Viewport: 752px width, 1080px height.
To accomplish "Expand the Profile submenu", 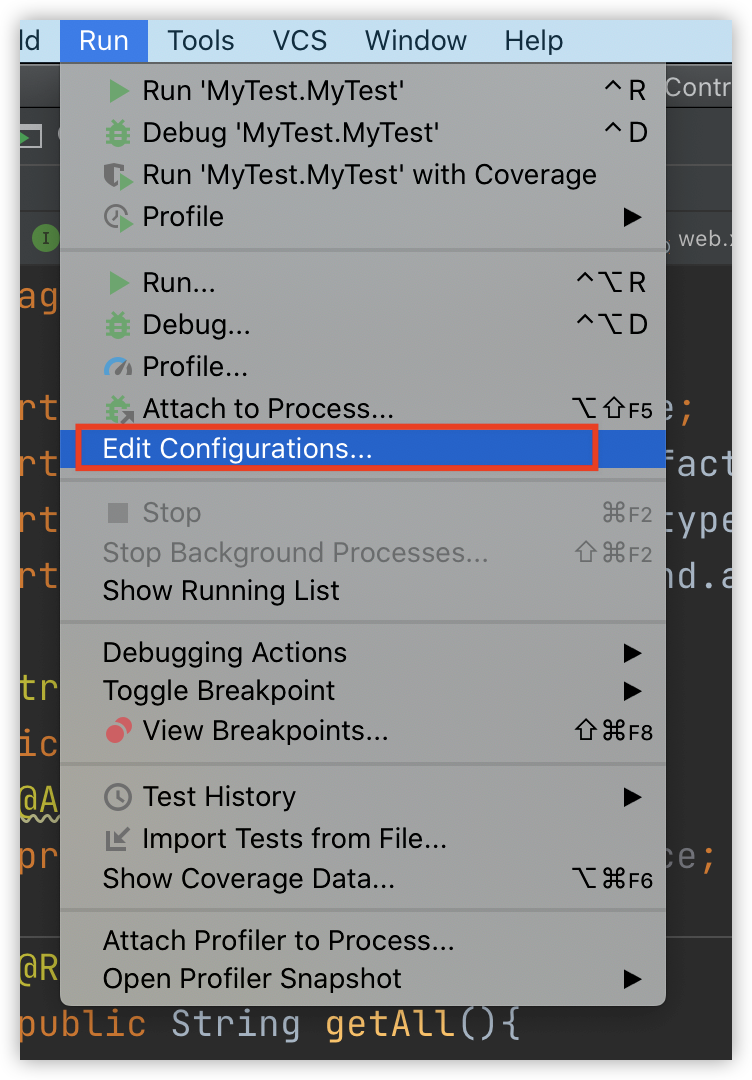I will [633, 216].
